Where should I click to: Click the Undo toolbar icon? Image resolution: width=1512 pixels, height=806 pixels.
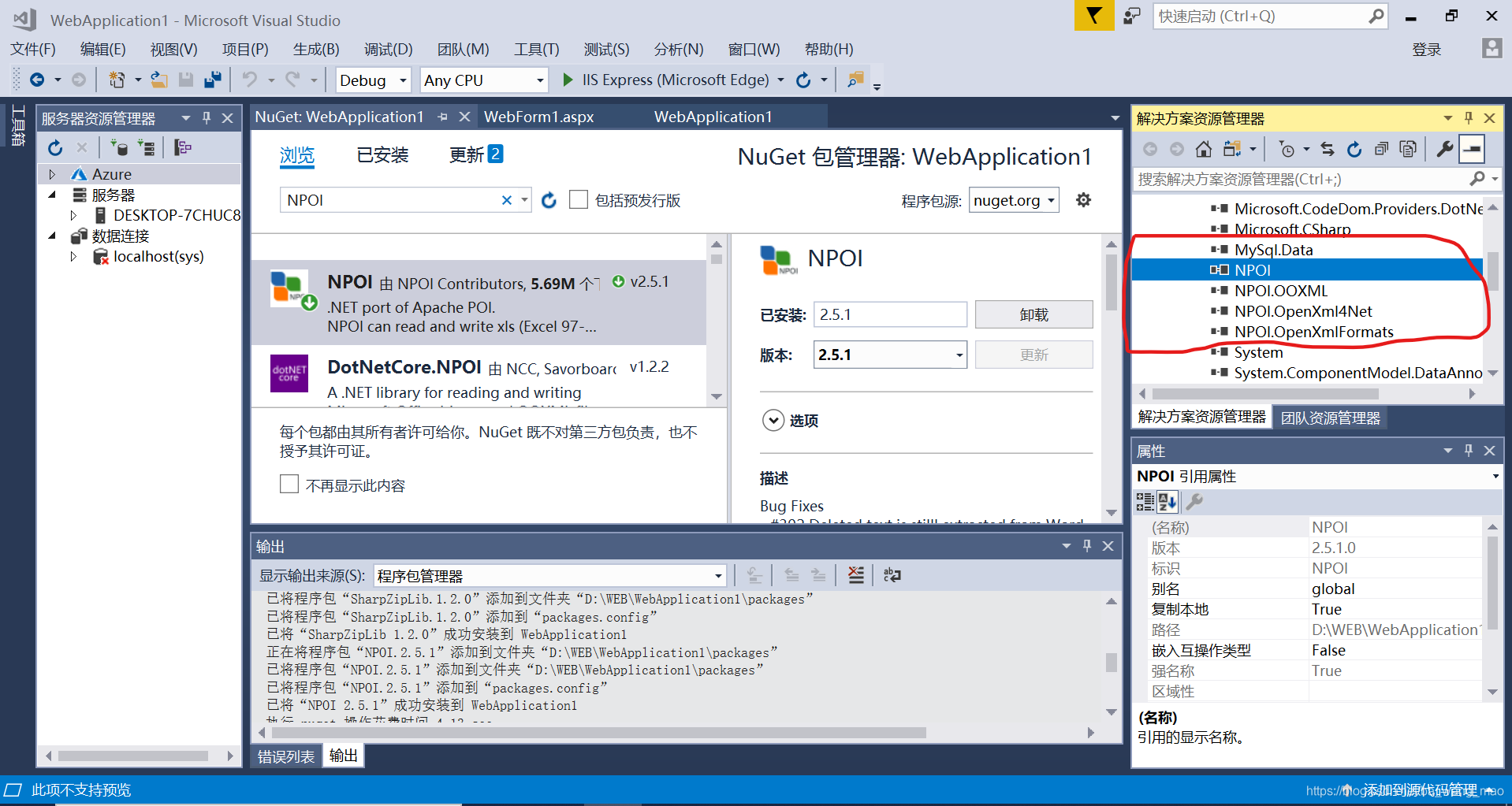click(x=250, y=80)
